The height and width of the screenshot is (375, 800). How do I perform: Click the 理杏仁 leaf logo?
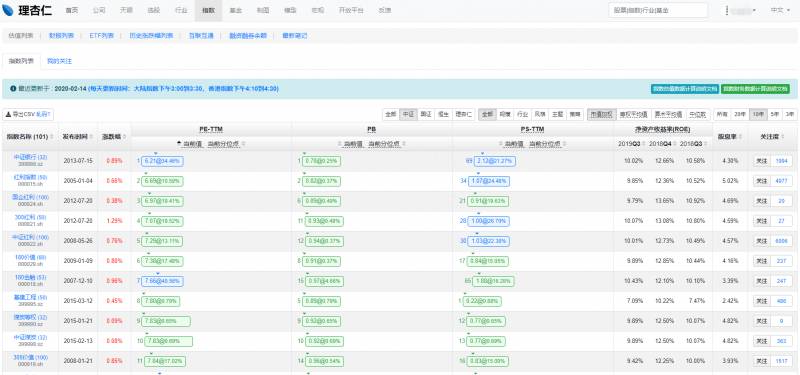coord(9,10)
